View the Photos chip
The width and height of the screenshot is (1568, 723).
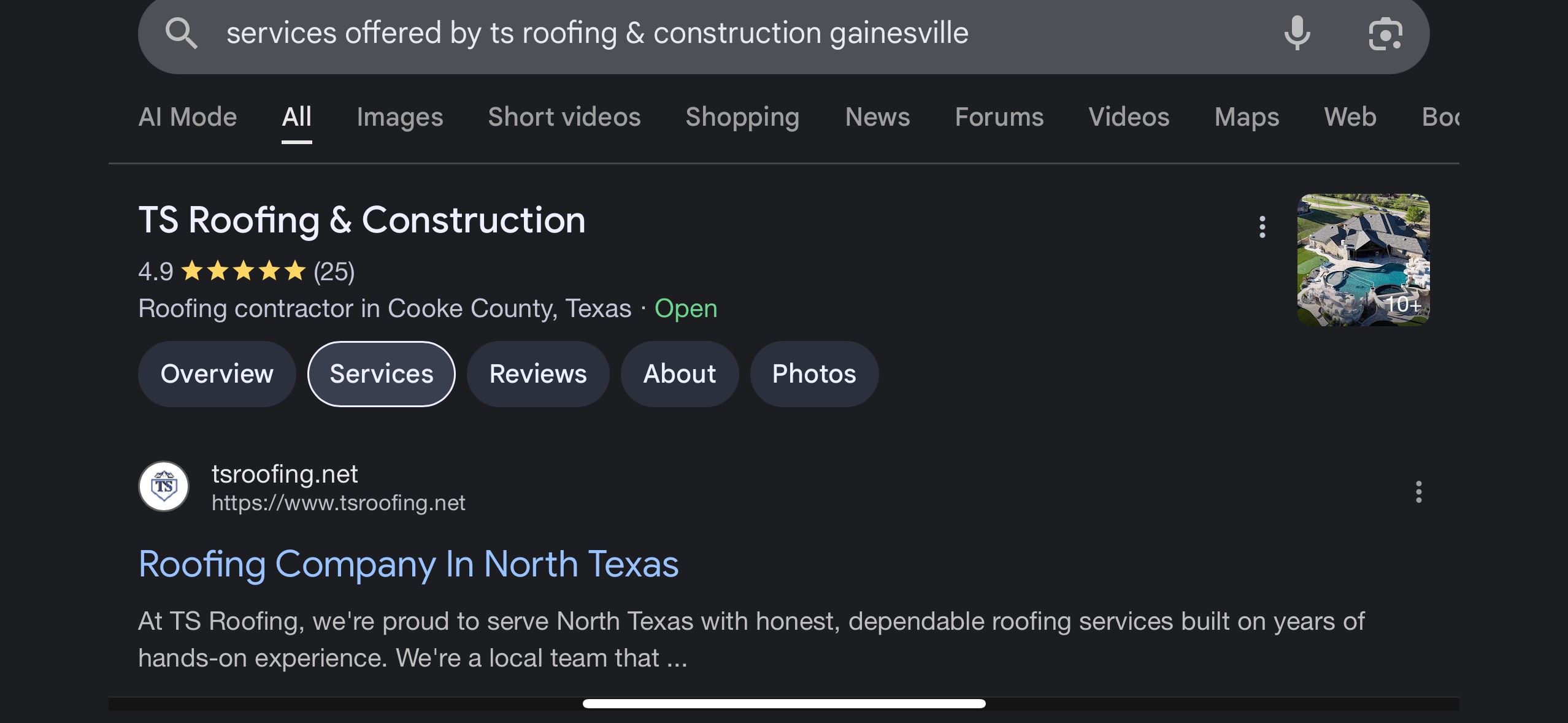(814, 374)
